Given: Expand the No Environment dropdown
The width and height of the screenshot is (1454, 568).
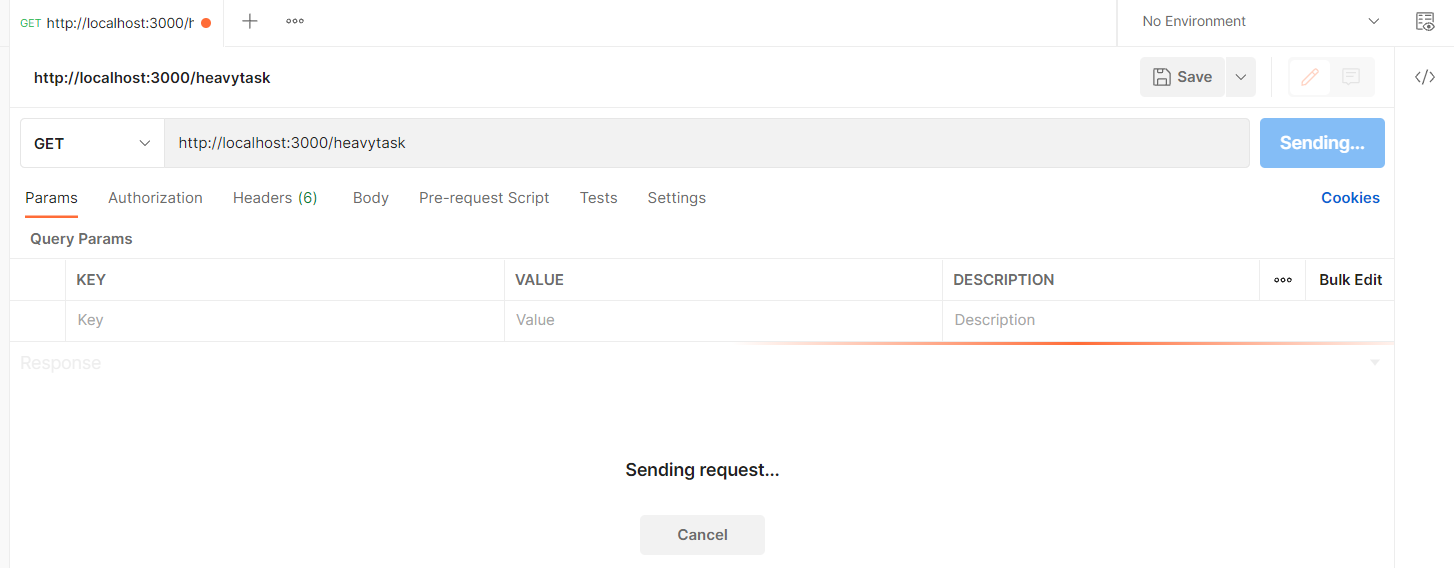Looking at the screenshot, I should [x=1262, y=21].
